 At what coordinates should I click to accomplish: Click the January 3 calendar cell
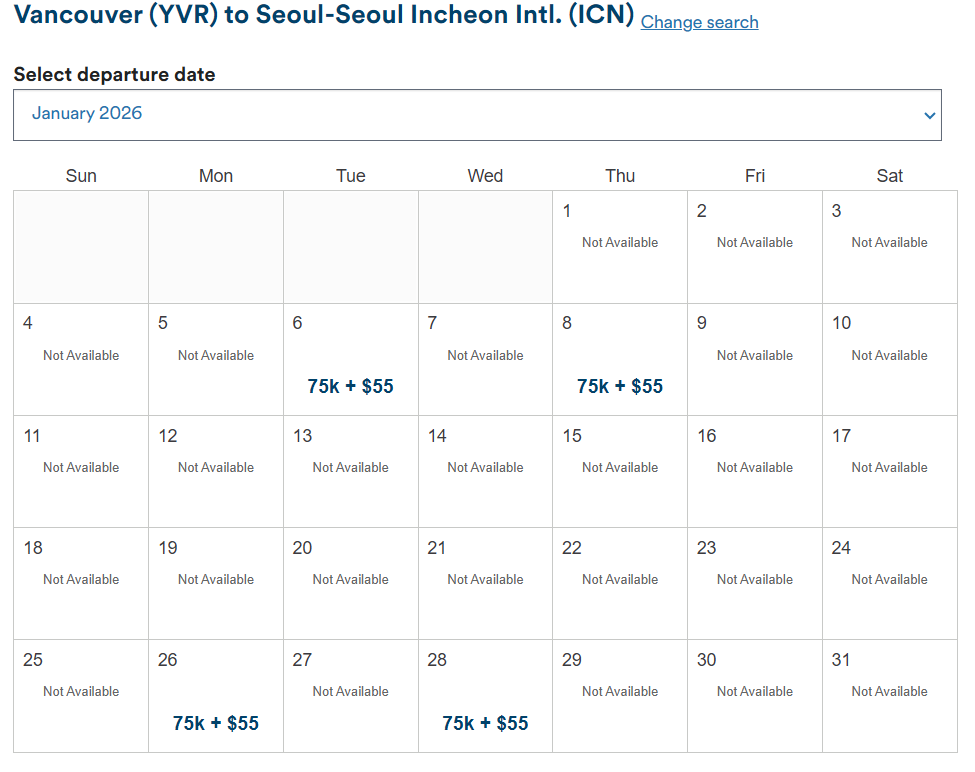tap(890, 247)
